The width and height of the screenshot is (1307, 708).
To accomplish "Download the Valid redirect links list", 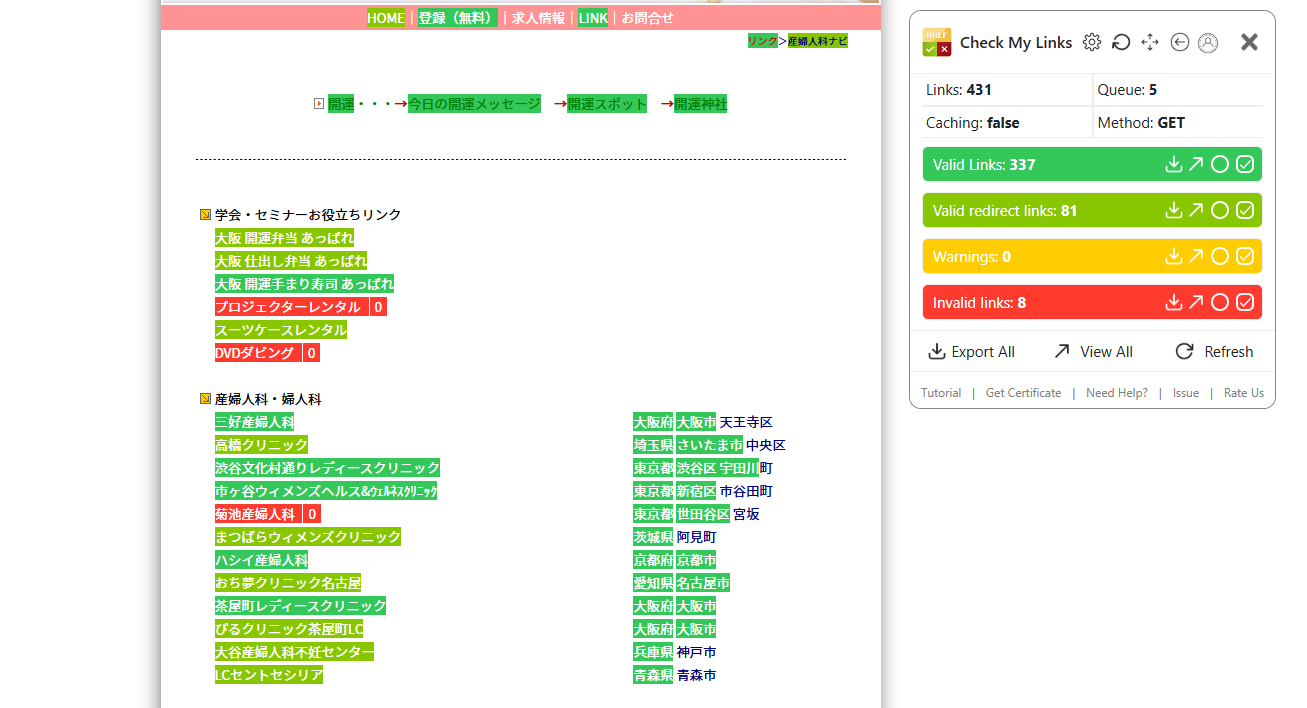I will point(1173,211).
